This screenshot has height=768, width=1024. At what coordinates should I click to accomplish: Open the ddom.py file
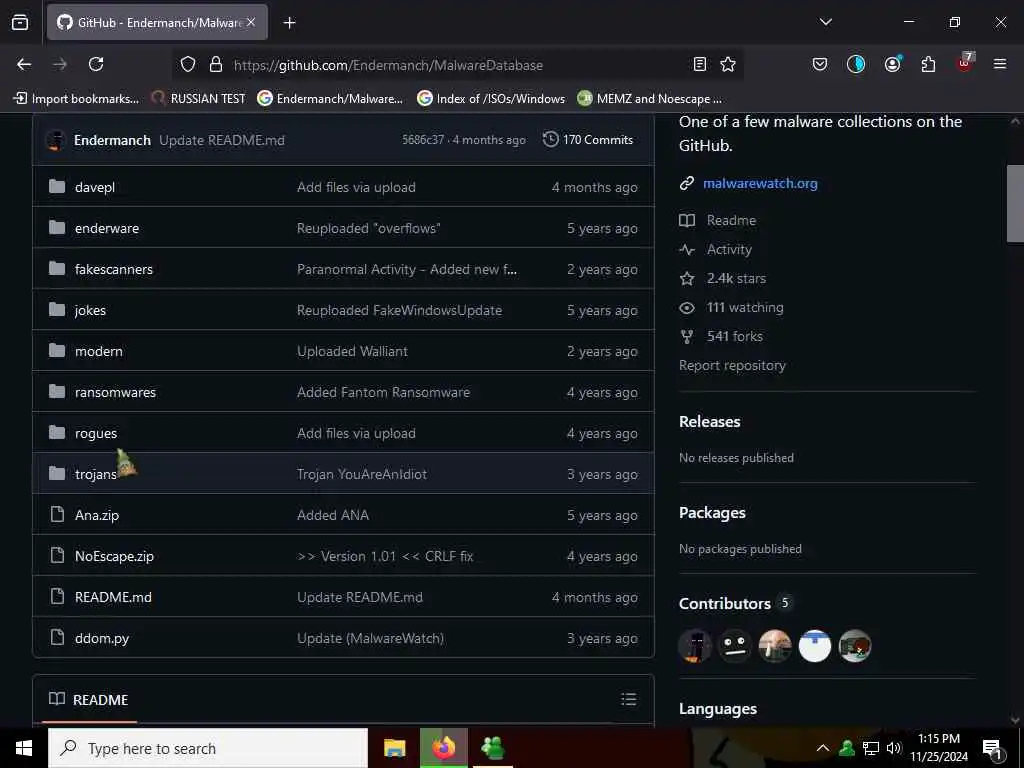tap(102, 639)
